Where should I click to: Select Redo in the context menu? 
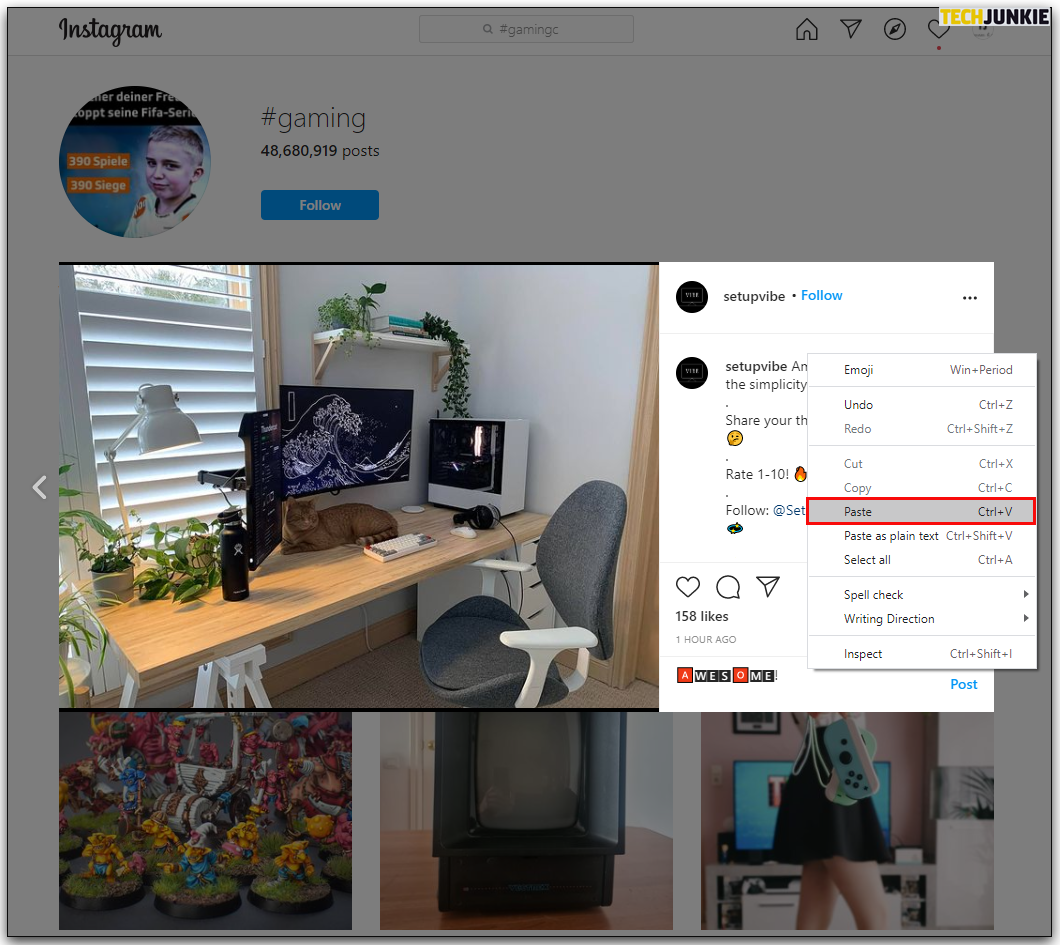pos(922,429)
